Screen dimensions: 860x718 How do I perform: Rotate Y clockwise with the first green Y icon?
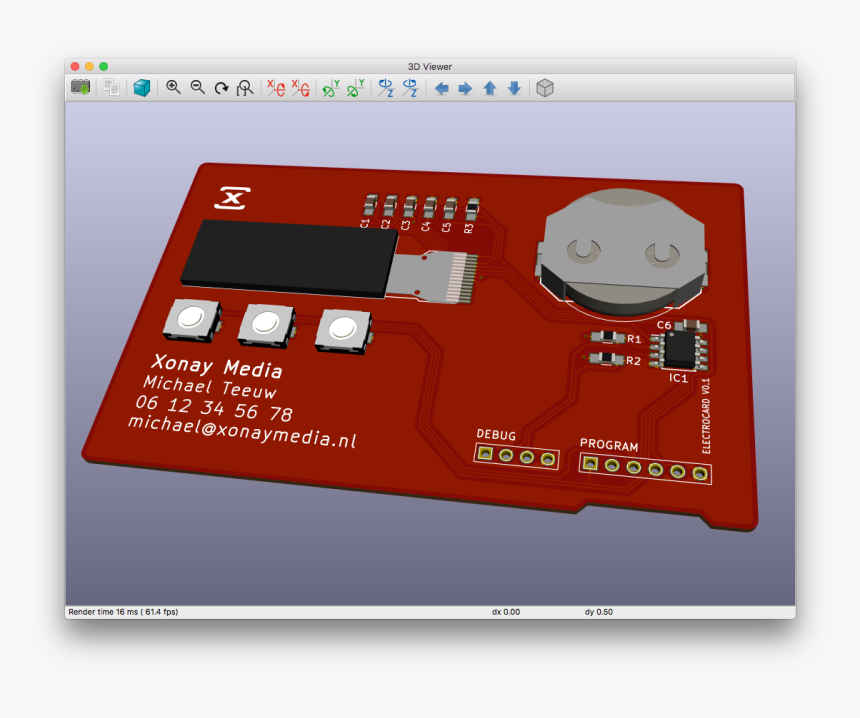(331, 88)
